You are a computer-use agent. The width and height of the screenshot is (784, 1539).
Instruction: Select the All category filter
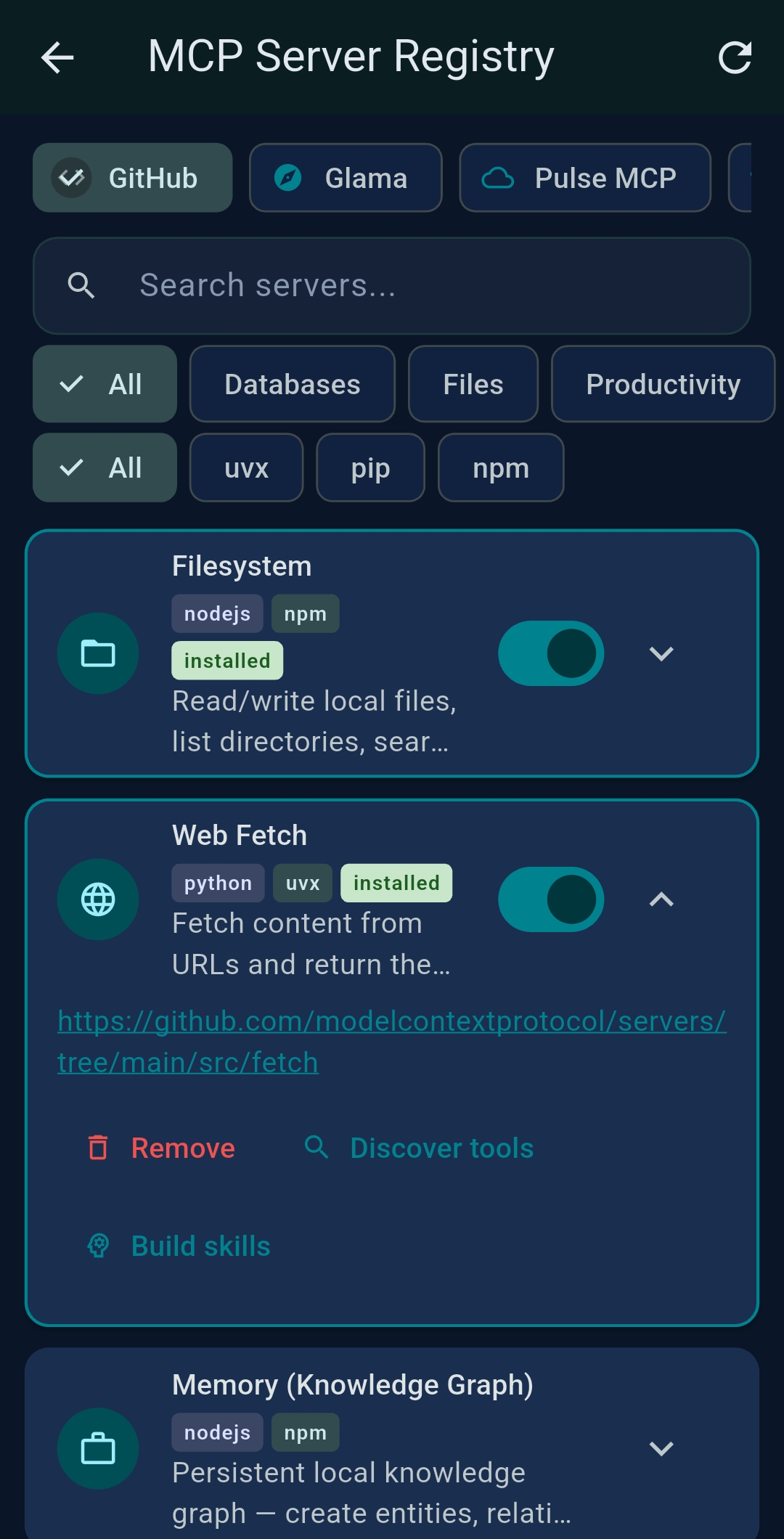pyautogui.click(x=105, y=384)
